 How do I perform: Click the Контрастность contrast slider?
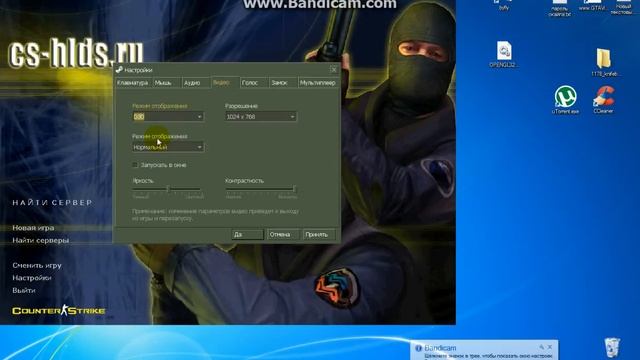(x=261, y=189)
